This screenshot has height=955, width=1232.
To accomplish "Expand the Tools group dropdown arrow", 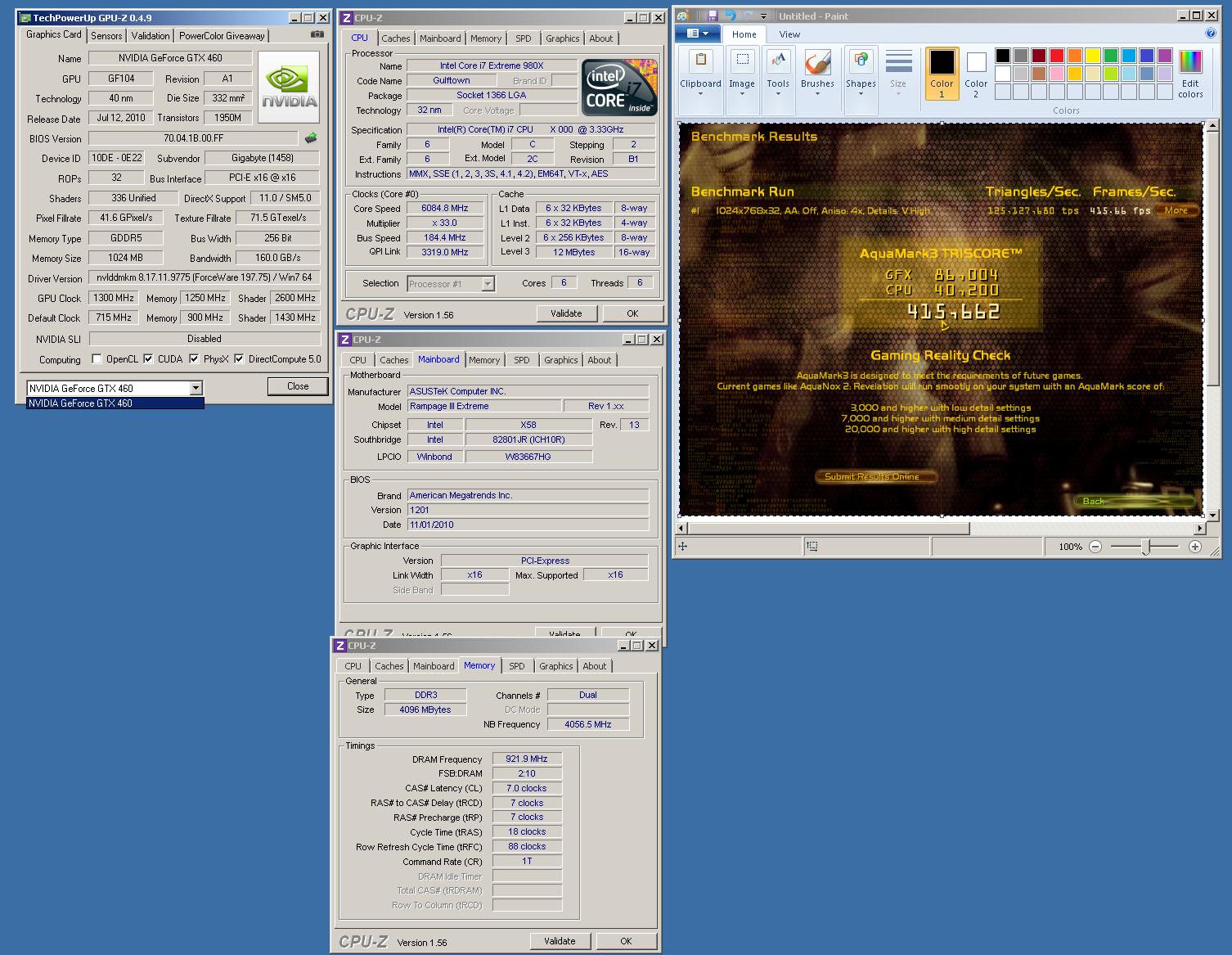I will click(778, 94).
